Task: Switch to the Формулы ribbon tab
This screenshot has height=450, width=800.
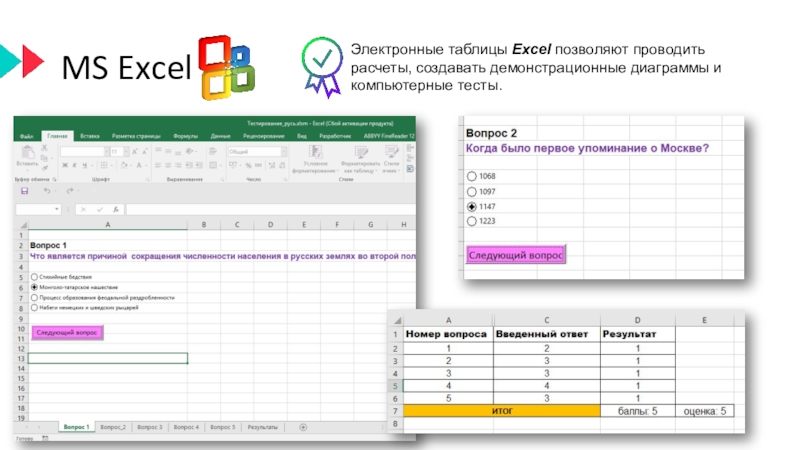Action: pos(185,136)
